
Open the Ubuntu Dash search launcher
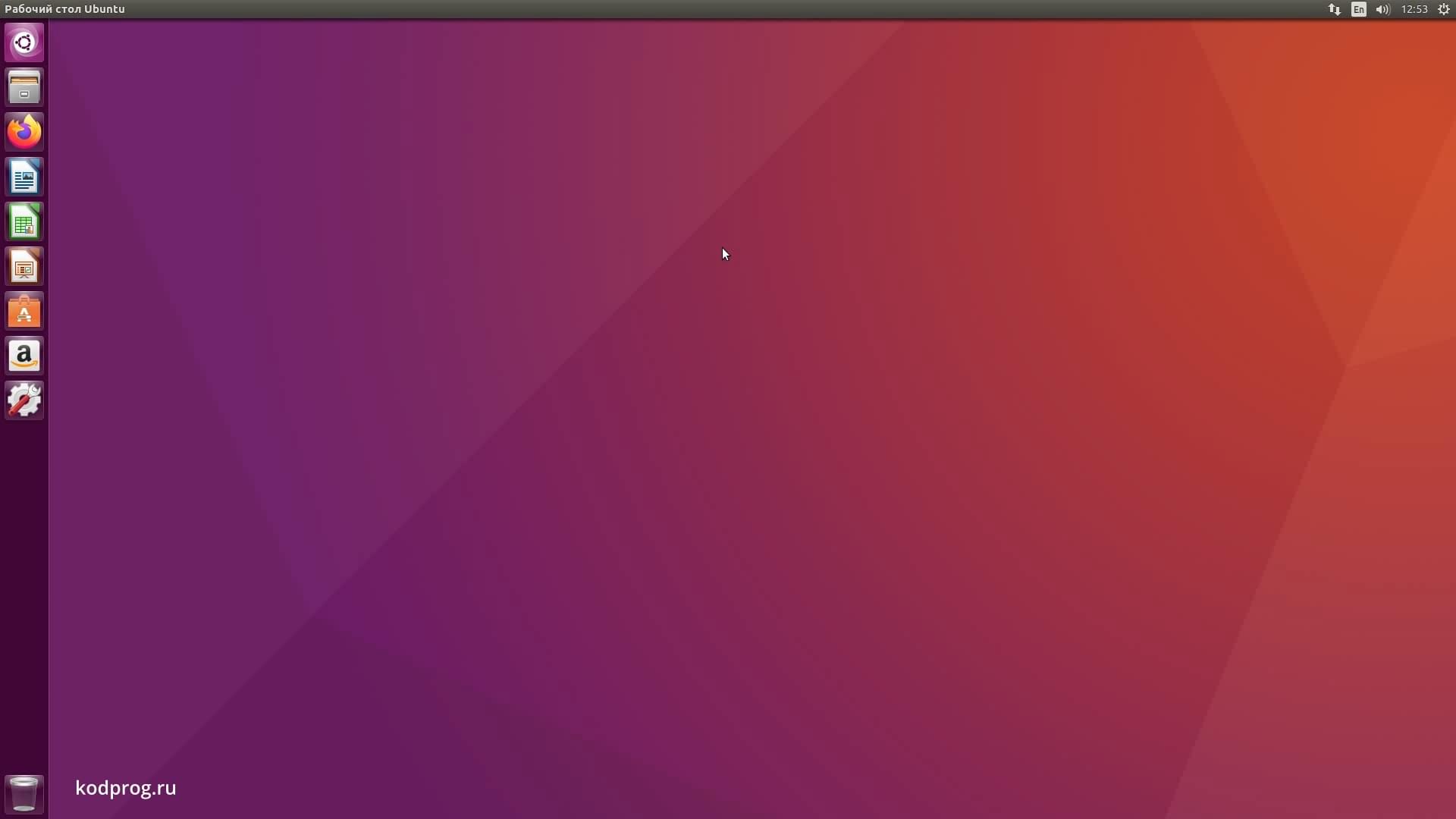(x=24, y=42)
